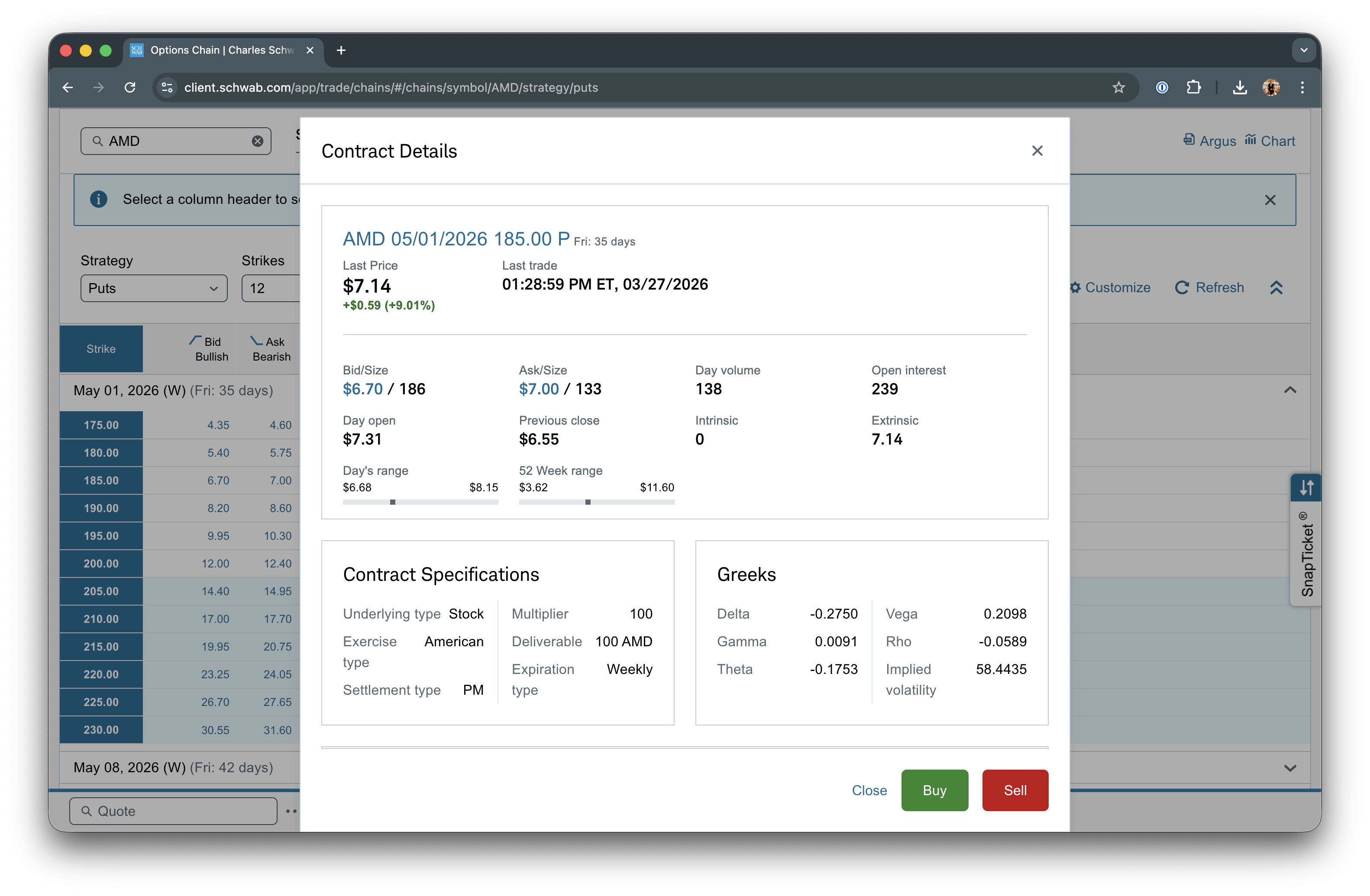Screen dimensions: 1370x896
Task: Select the 215.00 strike row
Action: [101, 646]
